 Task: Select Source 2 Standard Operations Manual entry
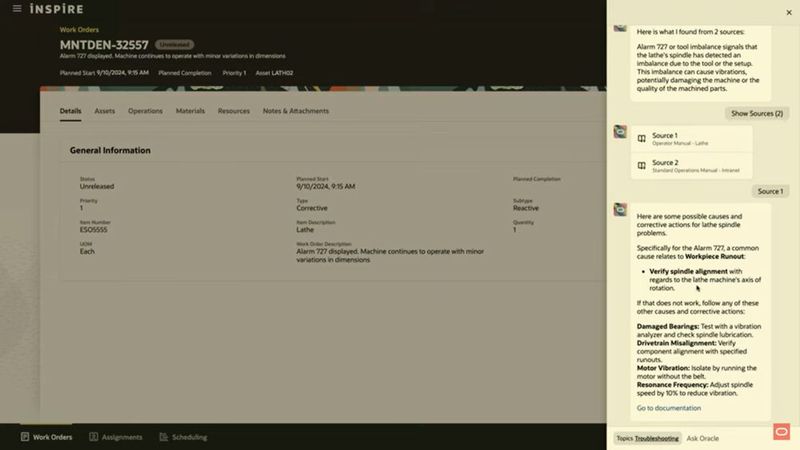coord(691,166)
